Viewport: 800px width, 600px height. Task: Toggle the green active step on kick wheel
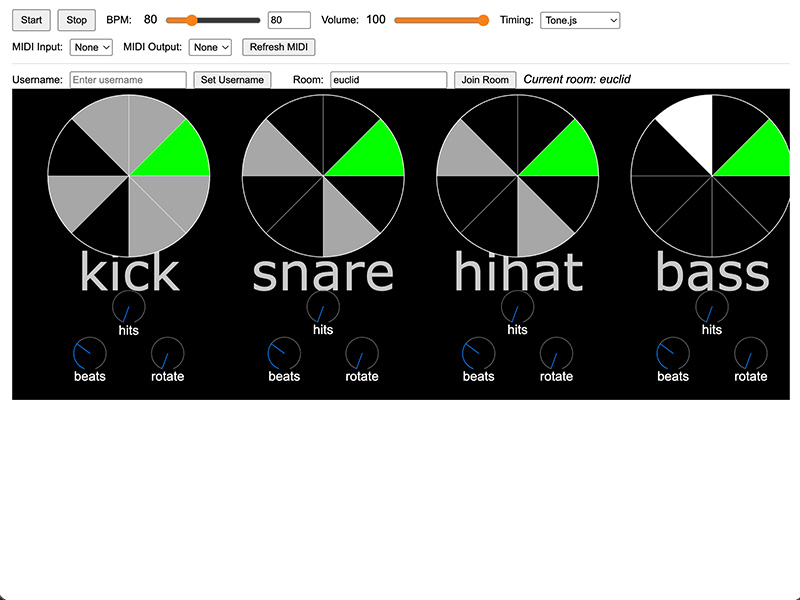pos(175,152)
